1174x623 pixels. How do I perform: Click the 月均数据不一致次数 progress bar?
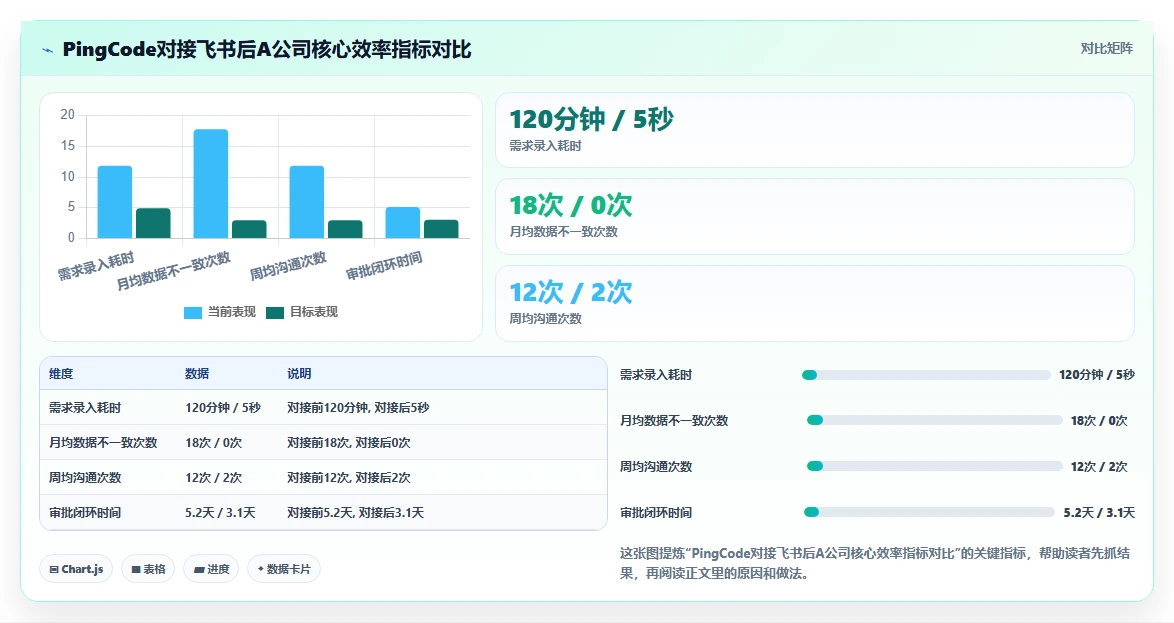click(x=934, y=421)
